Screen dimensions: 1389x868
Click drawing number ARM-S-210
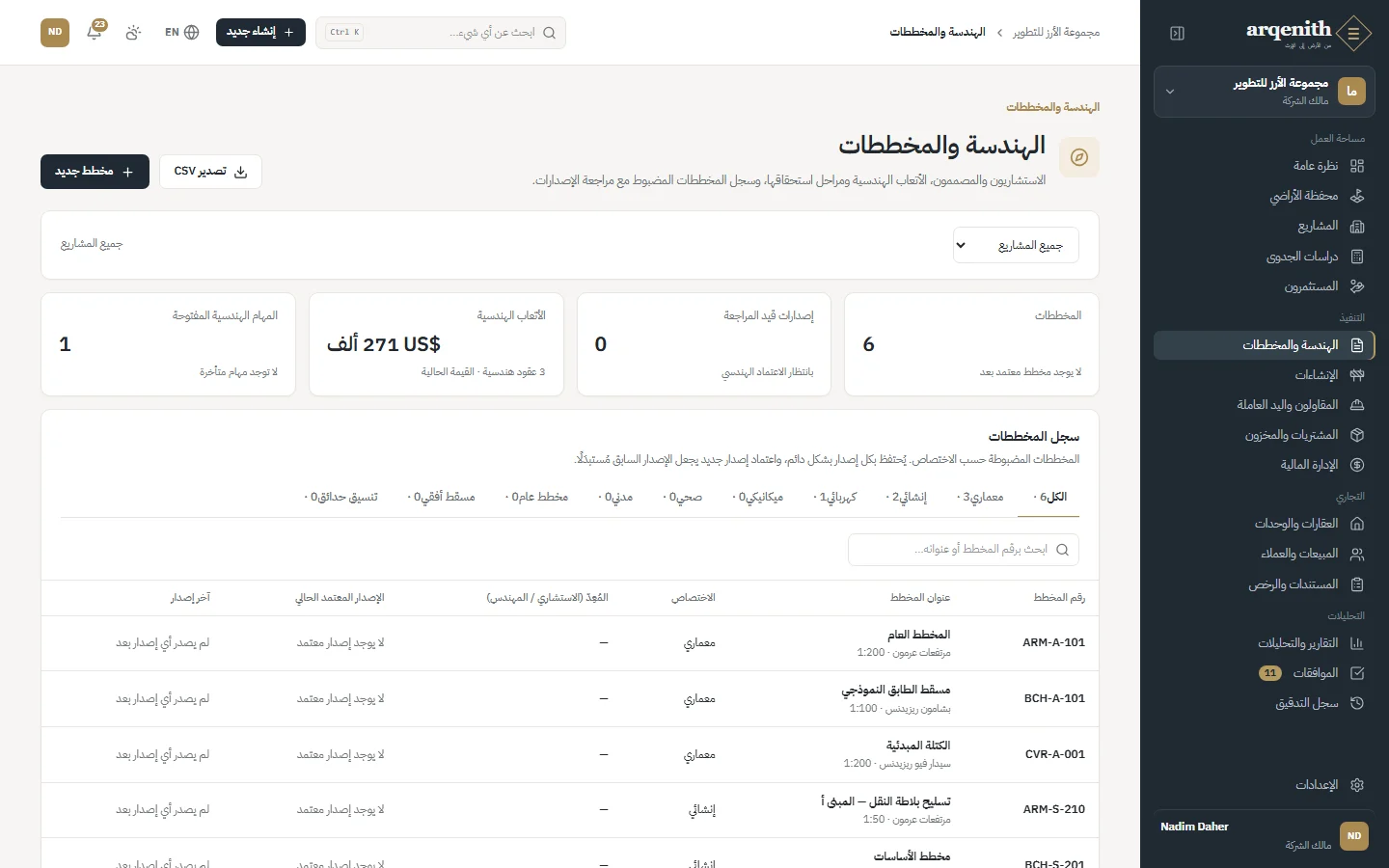[1053, 809]
